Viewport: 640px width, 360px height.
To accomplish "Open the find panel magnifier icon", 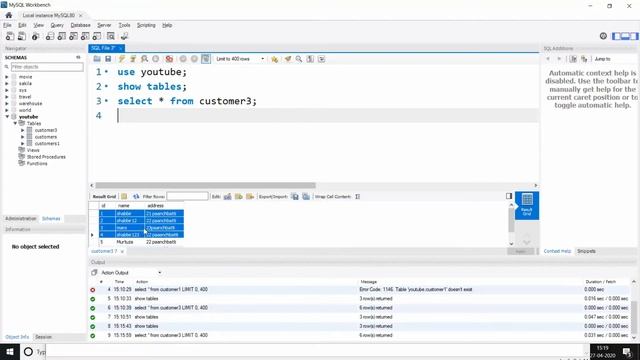I will click(299, 59).
